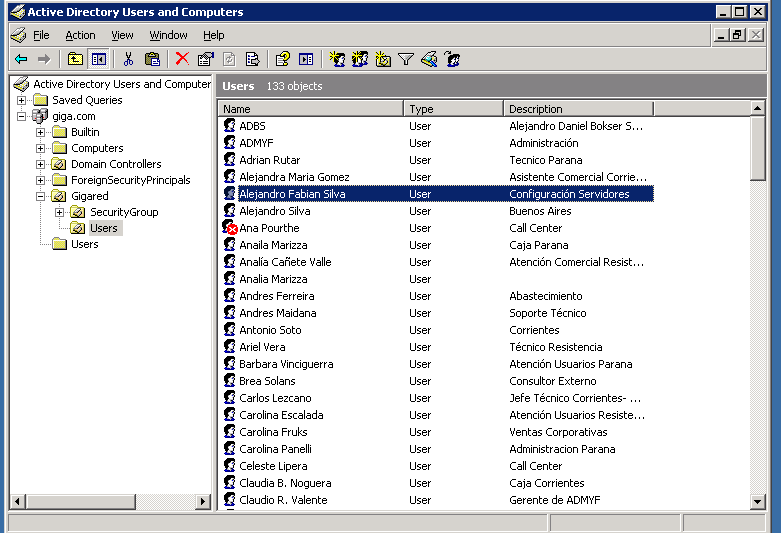Expand the Saved Queries tree node
The image size is (781, 533).
(22, 100)
